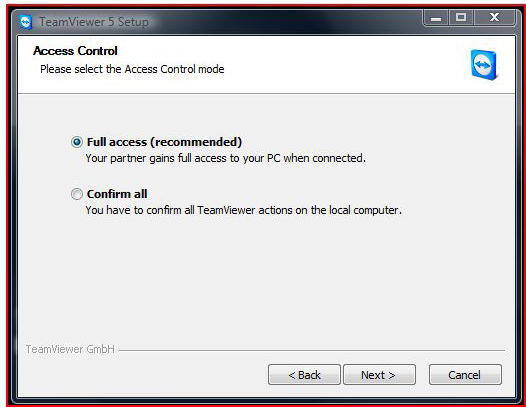Select the Confirm all radio circle

(x=77, y=194)
